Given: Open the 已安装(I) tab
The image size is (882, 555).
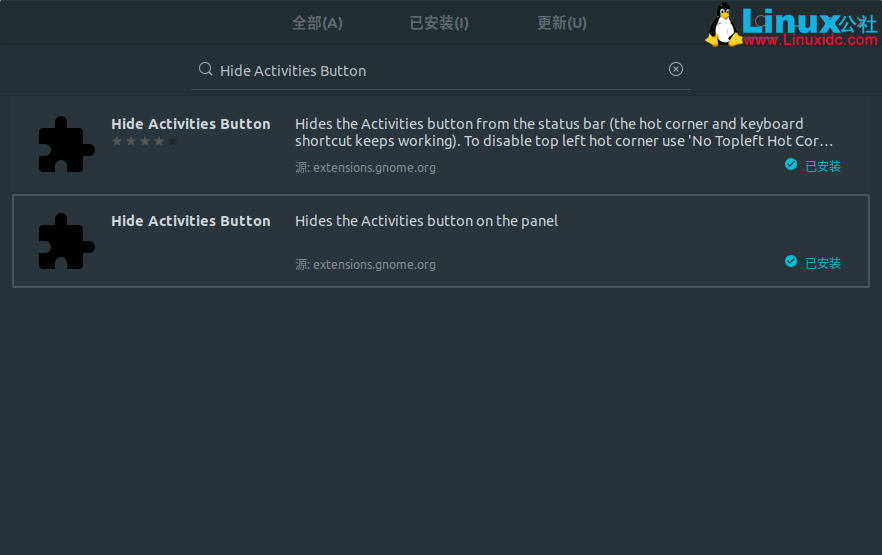Looking at the screenshot, I should point(439,22).
